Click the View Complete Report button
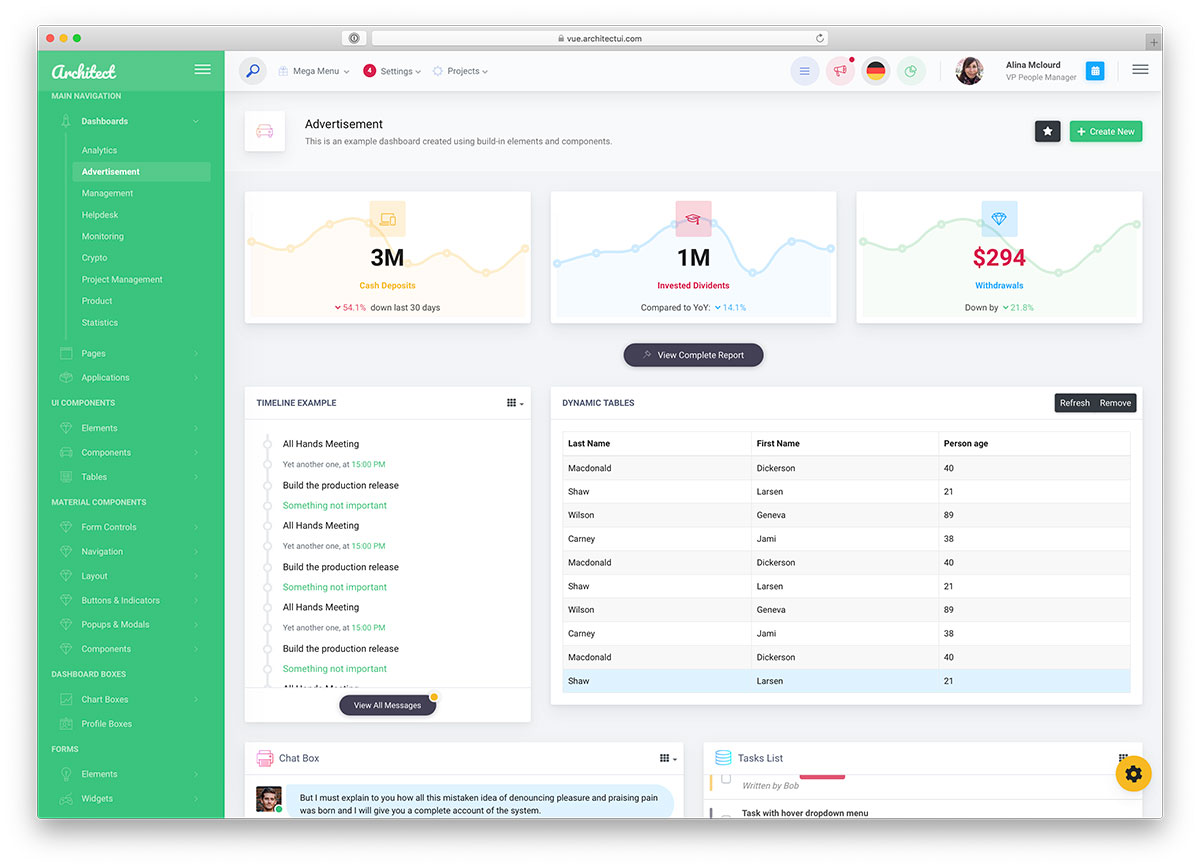 pyautogui.click(x=693, y=355)
